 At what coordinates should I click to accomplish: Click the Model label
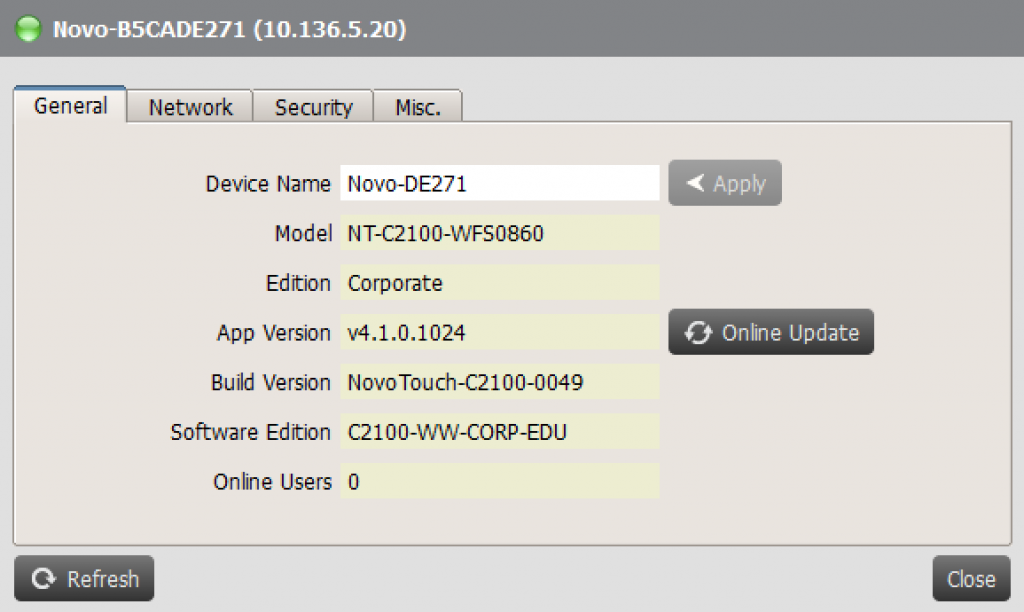tap(303, 233)
